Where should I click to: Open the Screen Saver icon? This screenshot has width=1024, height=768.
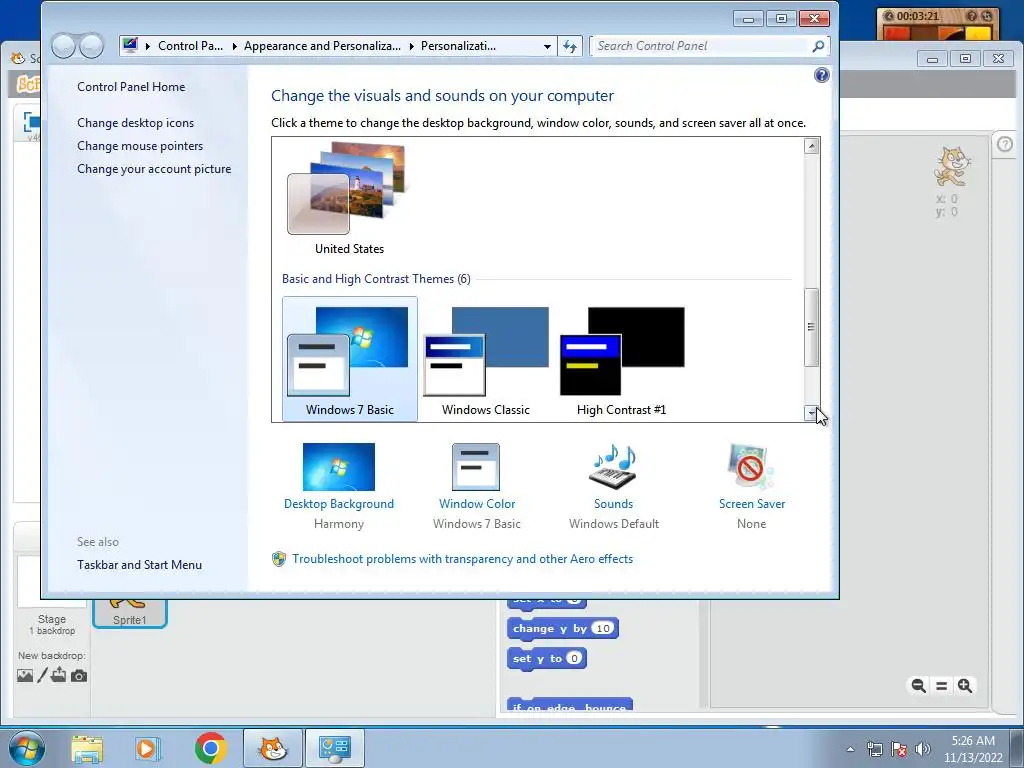click(750, 466)
